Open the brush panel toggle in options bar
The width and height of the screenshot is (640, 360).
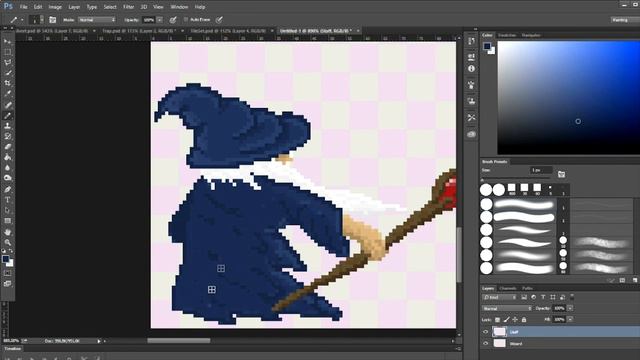click(x=53, y=20)
